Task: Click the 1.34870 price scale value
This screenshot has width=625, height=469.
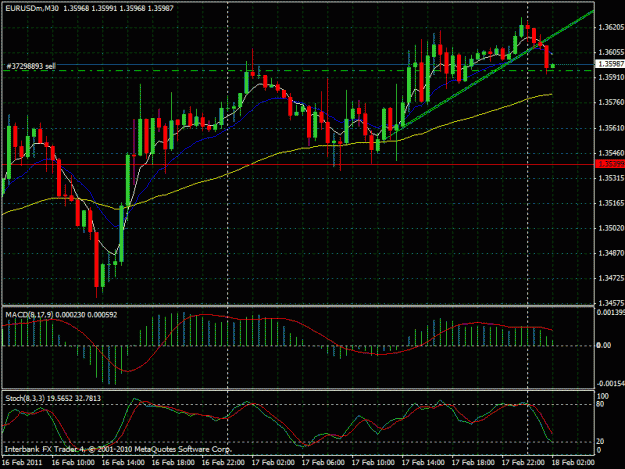Action: point(611,253)
